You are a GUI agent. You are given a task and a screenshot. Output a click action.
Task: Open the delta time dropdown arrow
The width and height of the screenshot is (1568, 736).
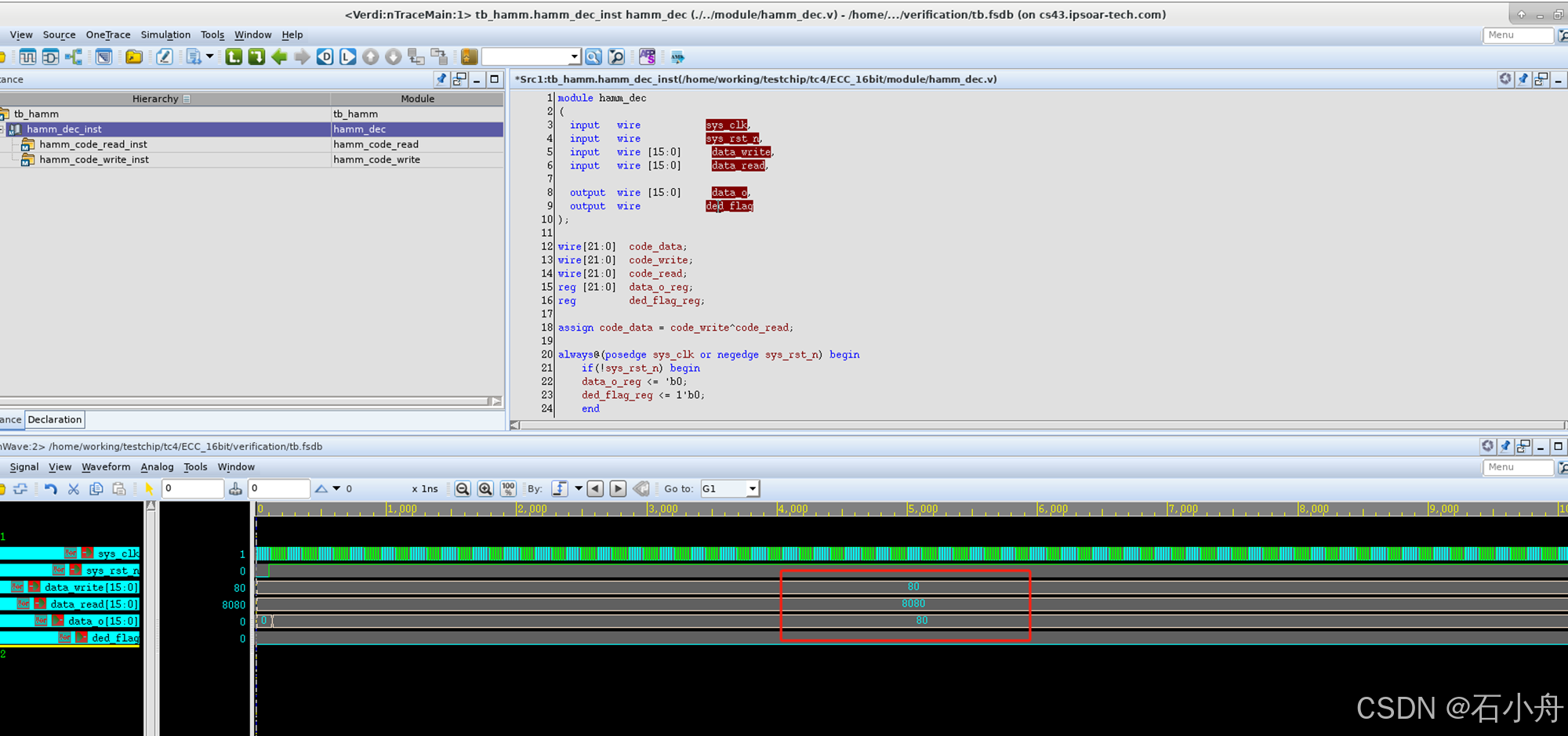(x=336, y=489)
